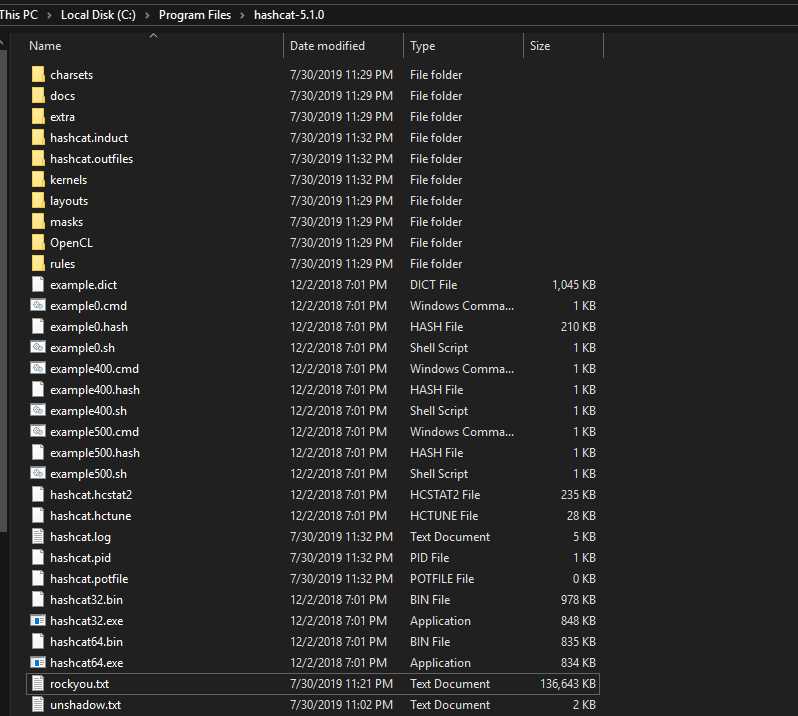798x716 pixels.
Task: Click the PID File type cell
Action: point(430,558)
